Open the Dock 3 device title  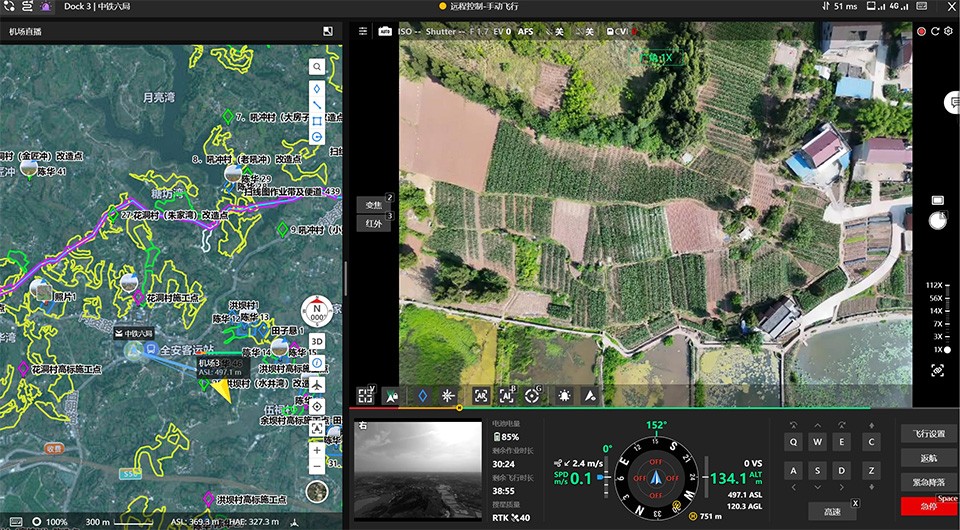tap(97, 6)
